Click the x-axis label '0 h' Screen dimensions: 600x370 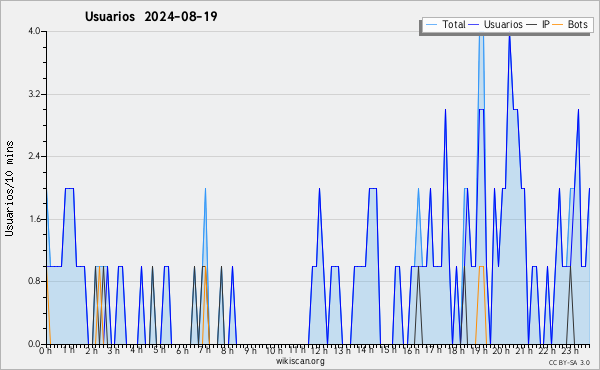tap(46, 350)
